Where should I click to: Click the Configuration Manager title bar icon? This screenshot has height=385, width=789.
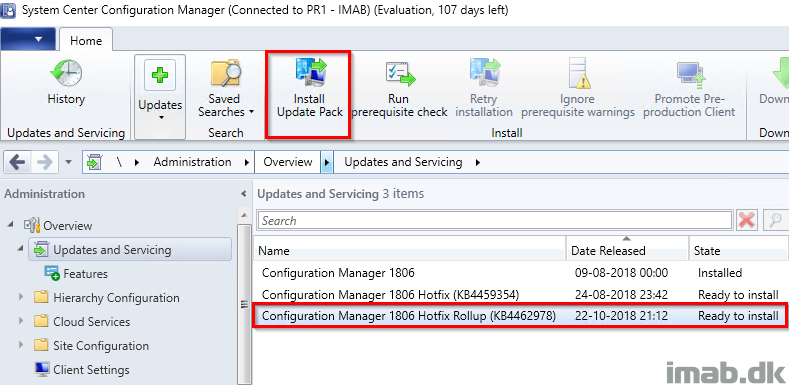(9, 11)
